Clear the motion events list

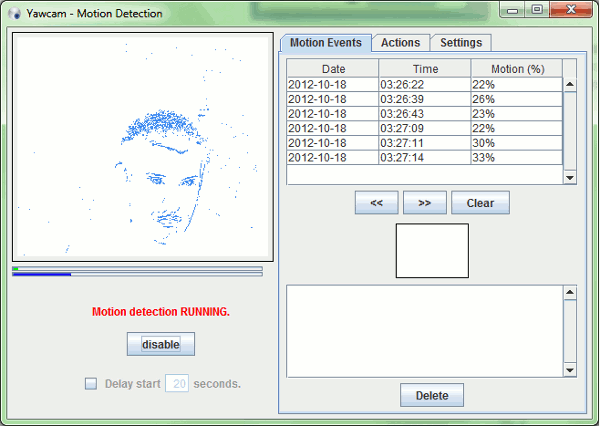(x=480, y=203)
